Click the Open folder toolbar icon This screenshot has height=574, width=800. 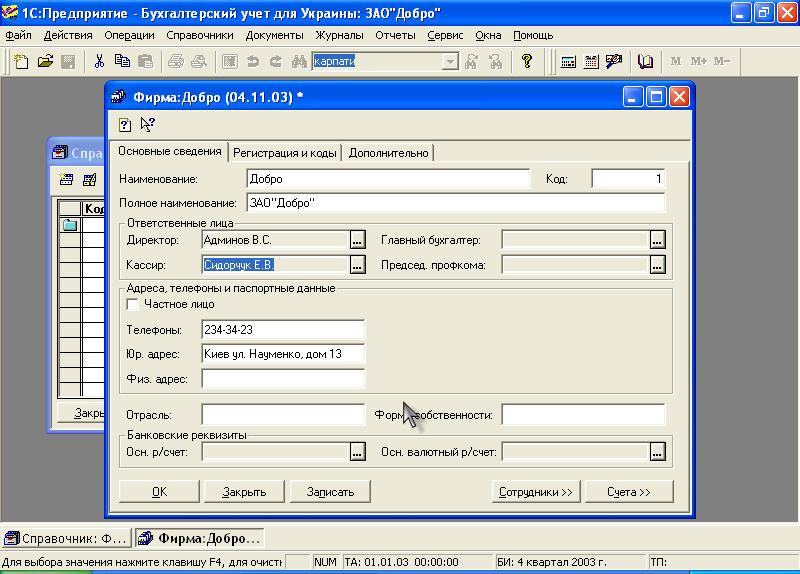coord(45,62)
